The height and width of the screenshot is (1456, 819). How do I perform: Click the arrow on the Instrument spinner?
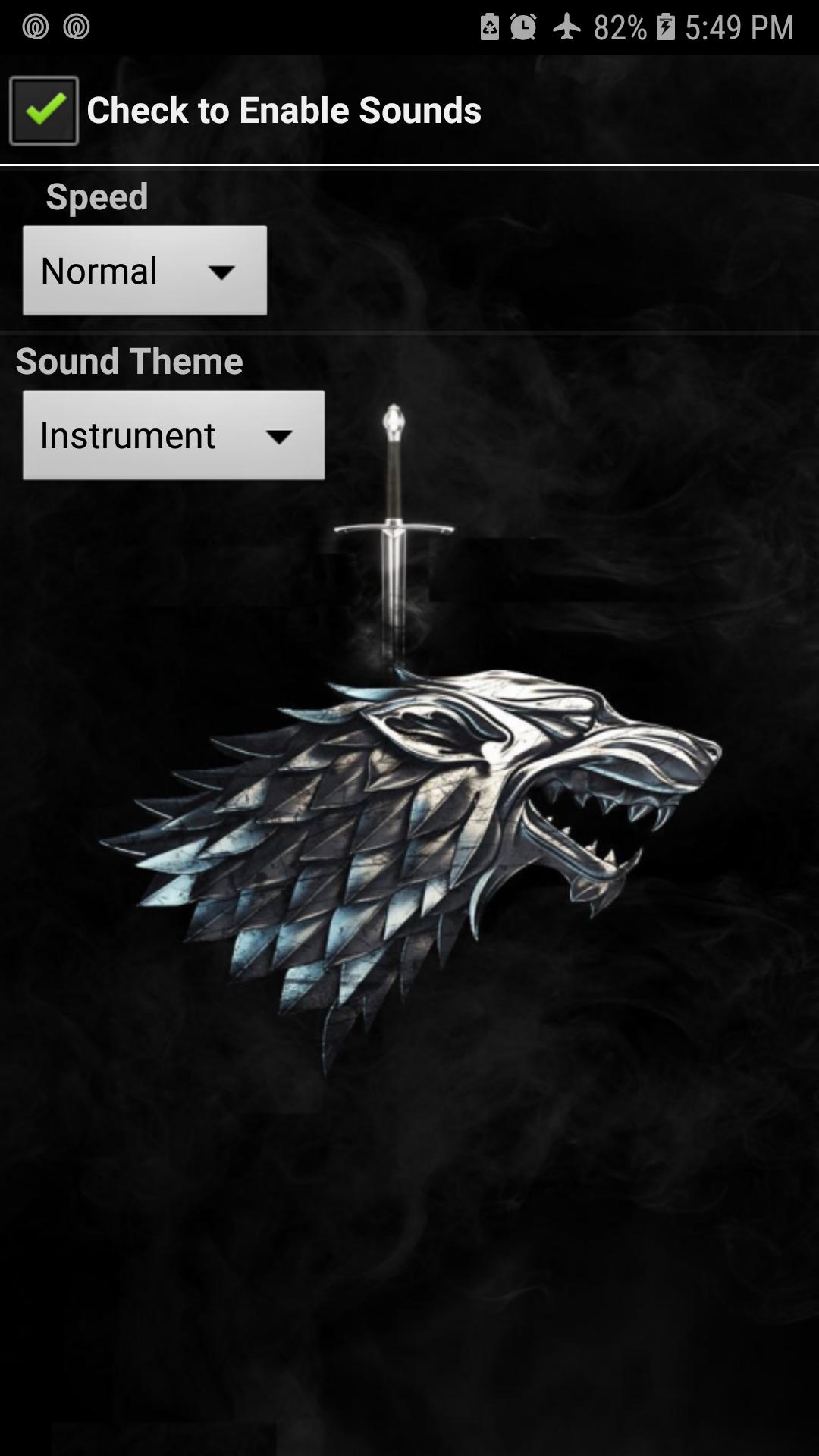coord(279,437)
